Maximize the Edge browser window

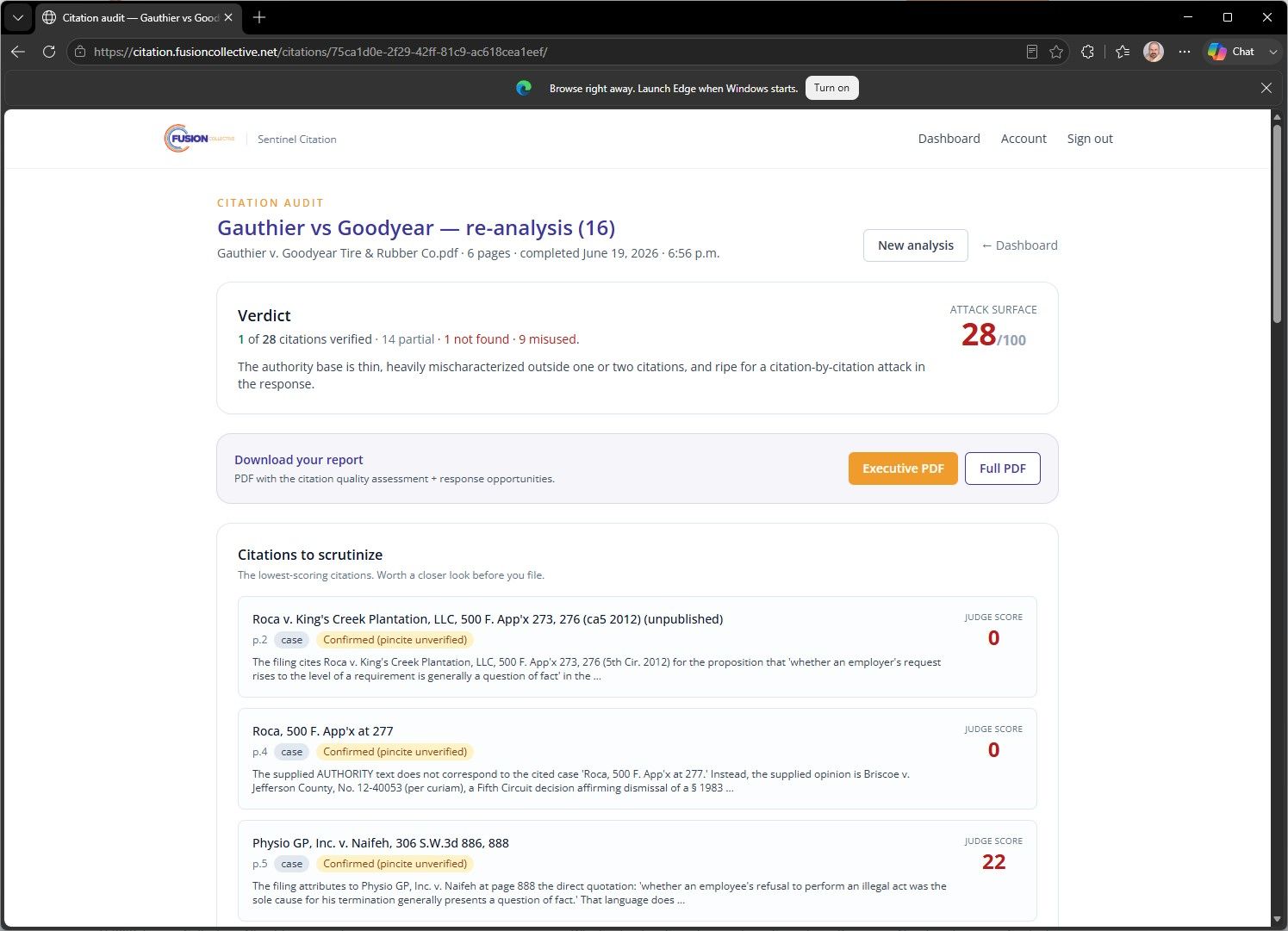[1228, 17]
